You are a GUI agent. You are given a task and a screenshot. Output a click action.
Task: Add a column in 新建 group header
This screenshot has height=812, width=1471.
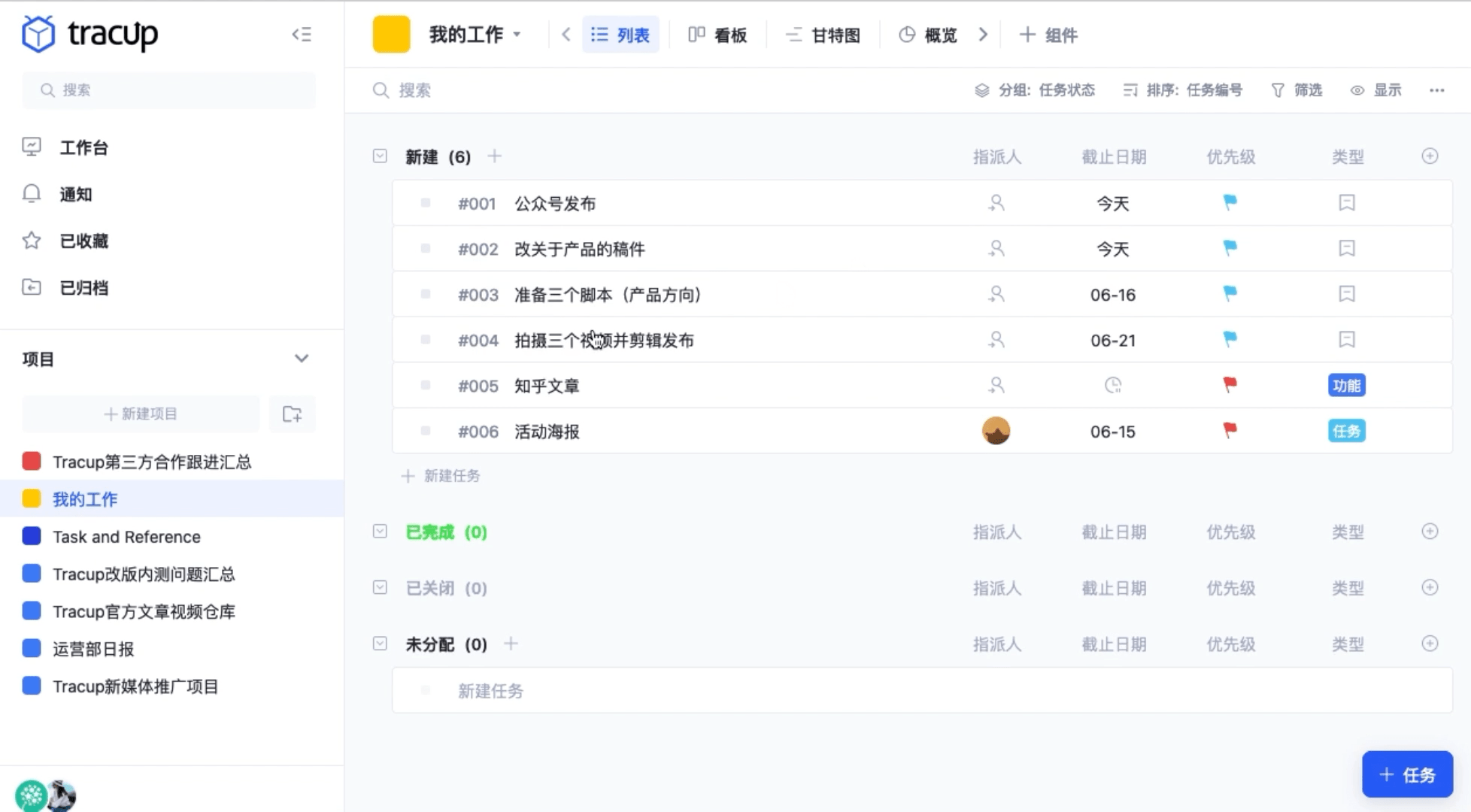coord(1430,156)
